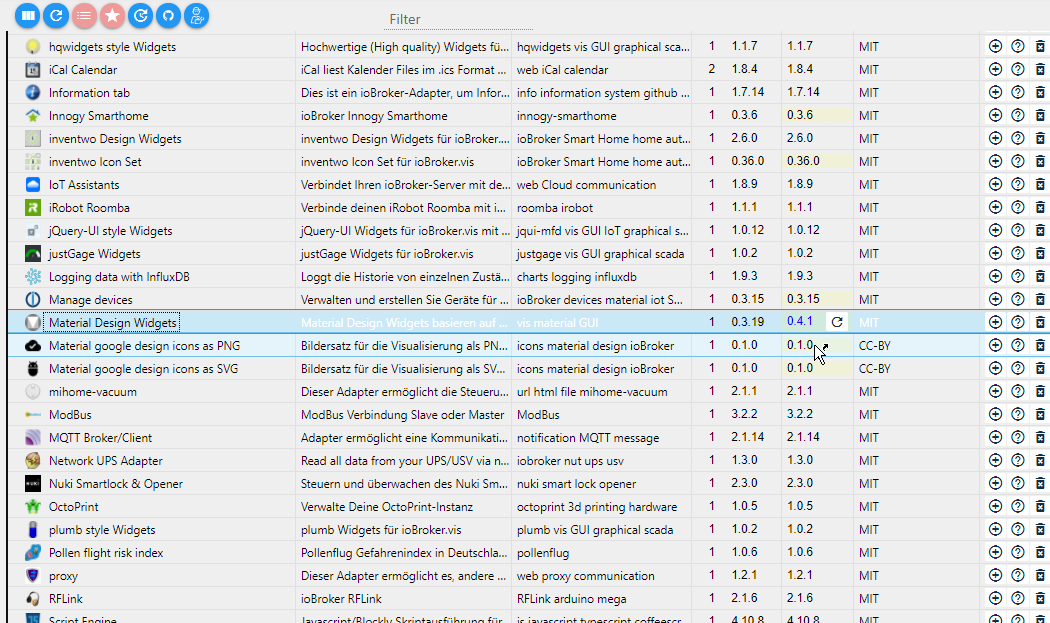Click keywords 'roomba irobot'

point(554,208)
